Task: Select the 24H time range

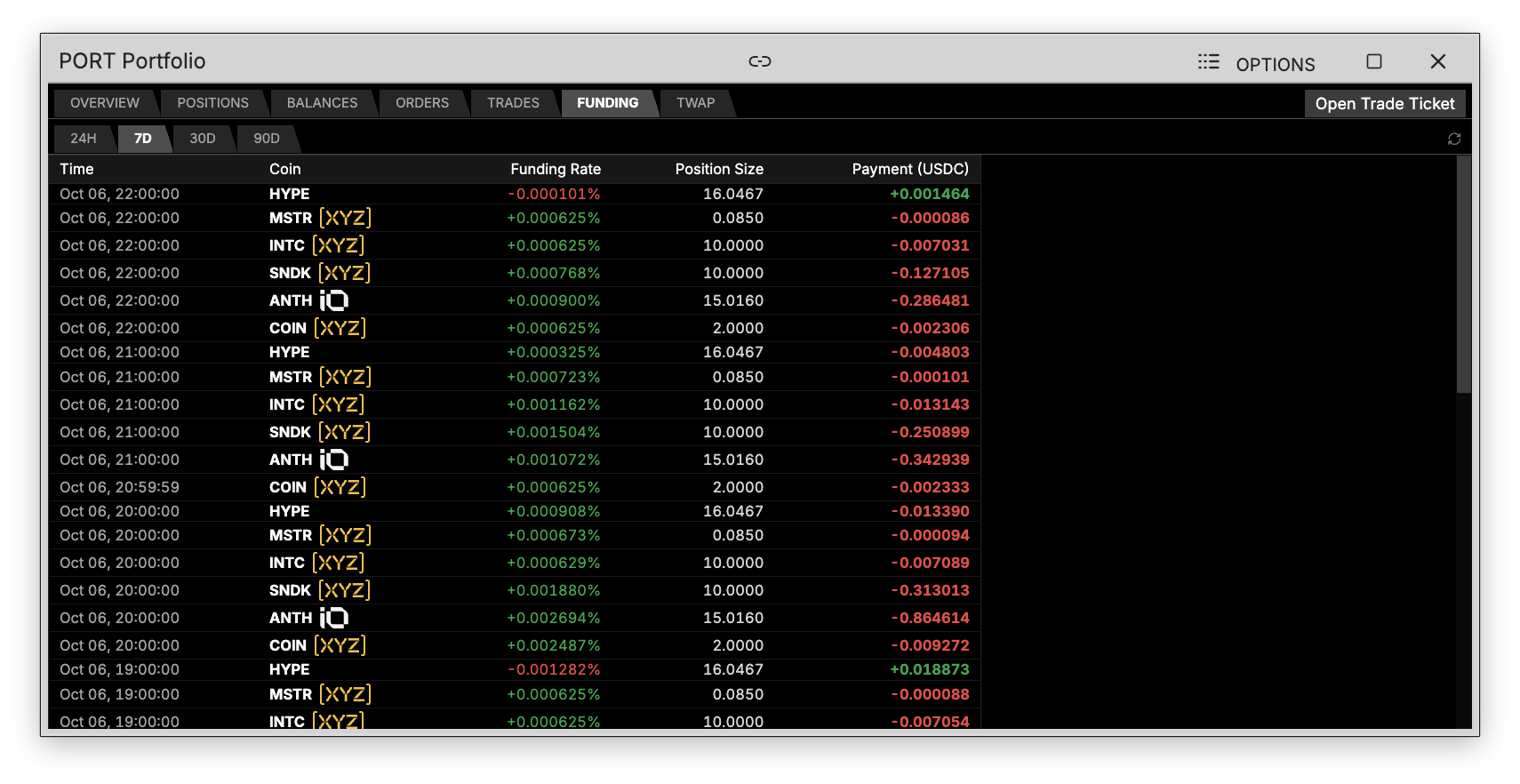Action: [84, 139]
